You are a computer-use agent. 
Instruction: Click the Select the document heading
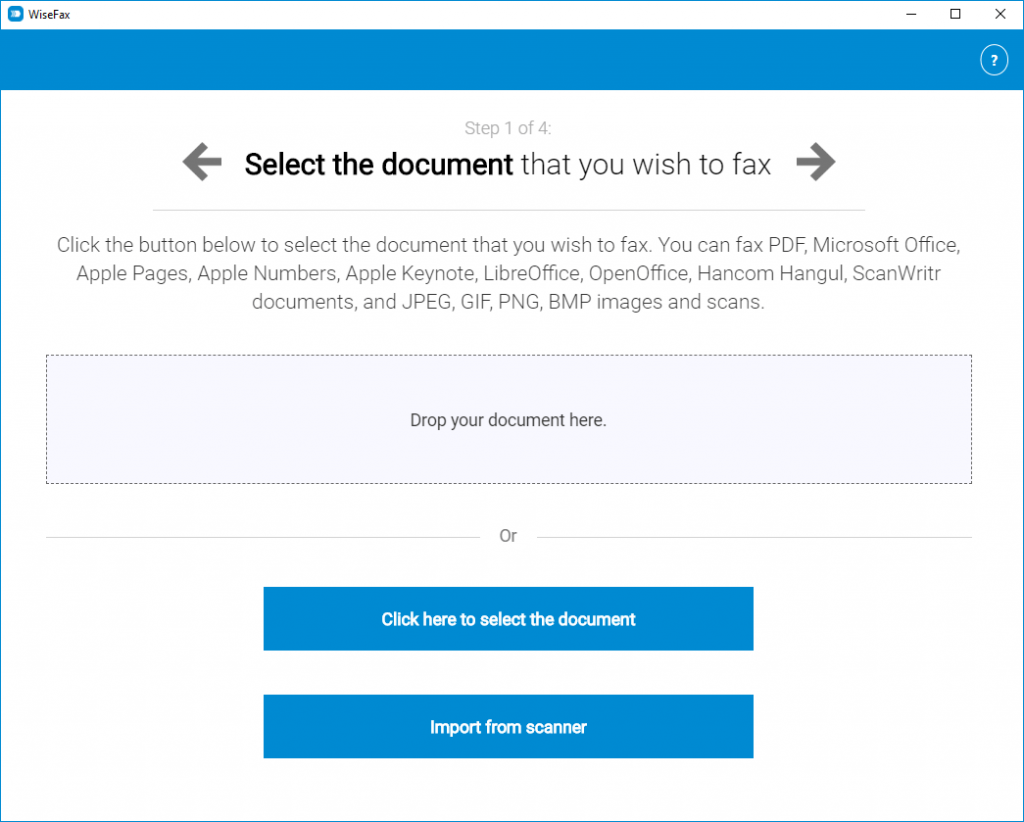(x=378, y=164)
